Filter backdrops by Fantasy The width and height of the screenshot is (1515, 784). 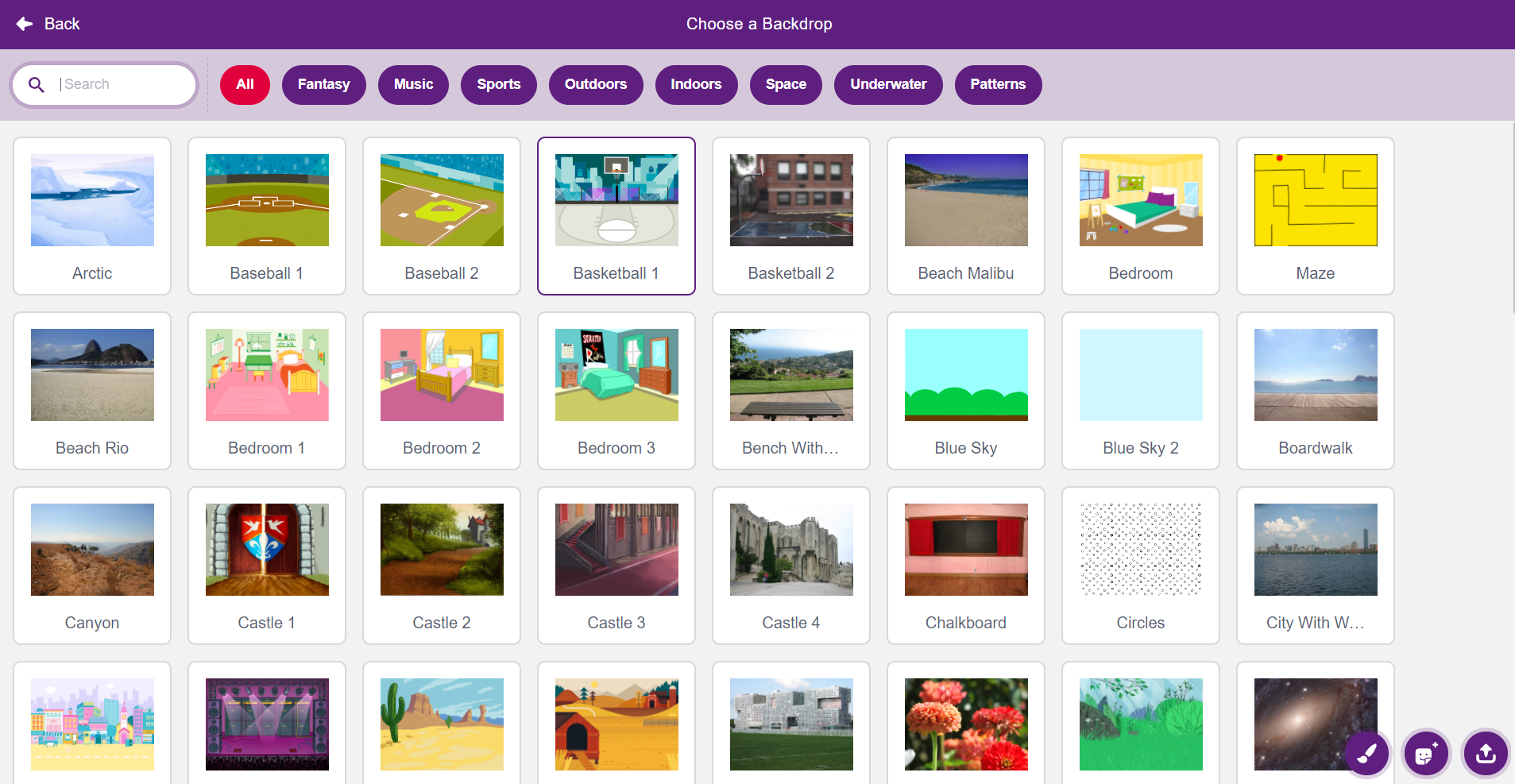tap(323, 84)
